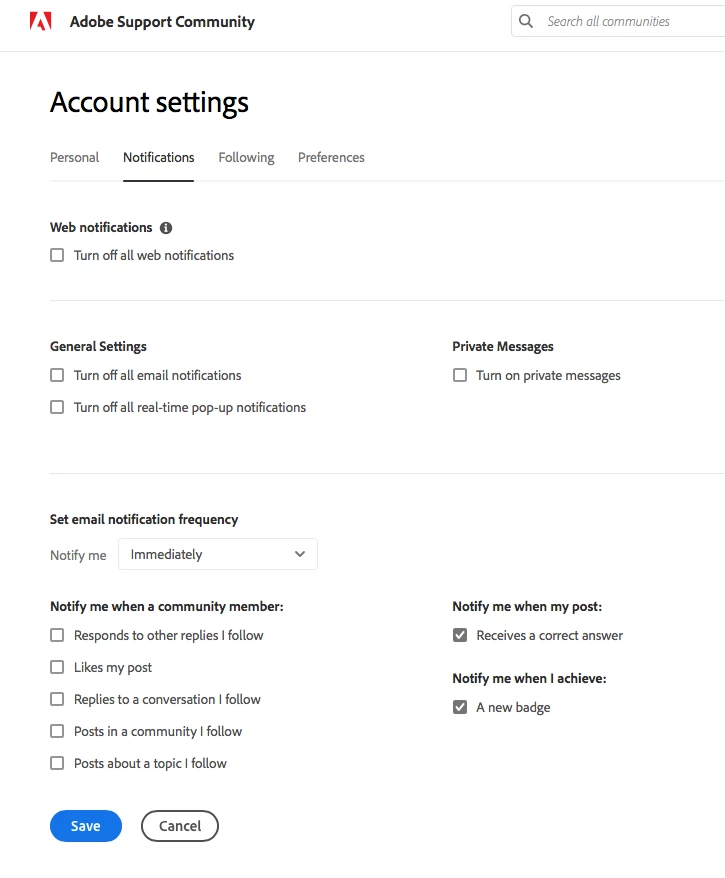Screen dimensions: 725x878
Task: Click the Web notifications info icon
Action: [166, 228]
